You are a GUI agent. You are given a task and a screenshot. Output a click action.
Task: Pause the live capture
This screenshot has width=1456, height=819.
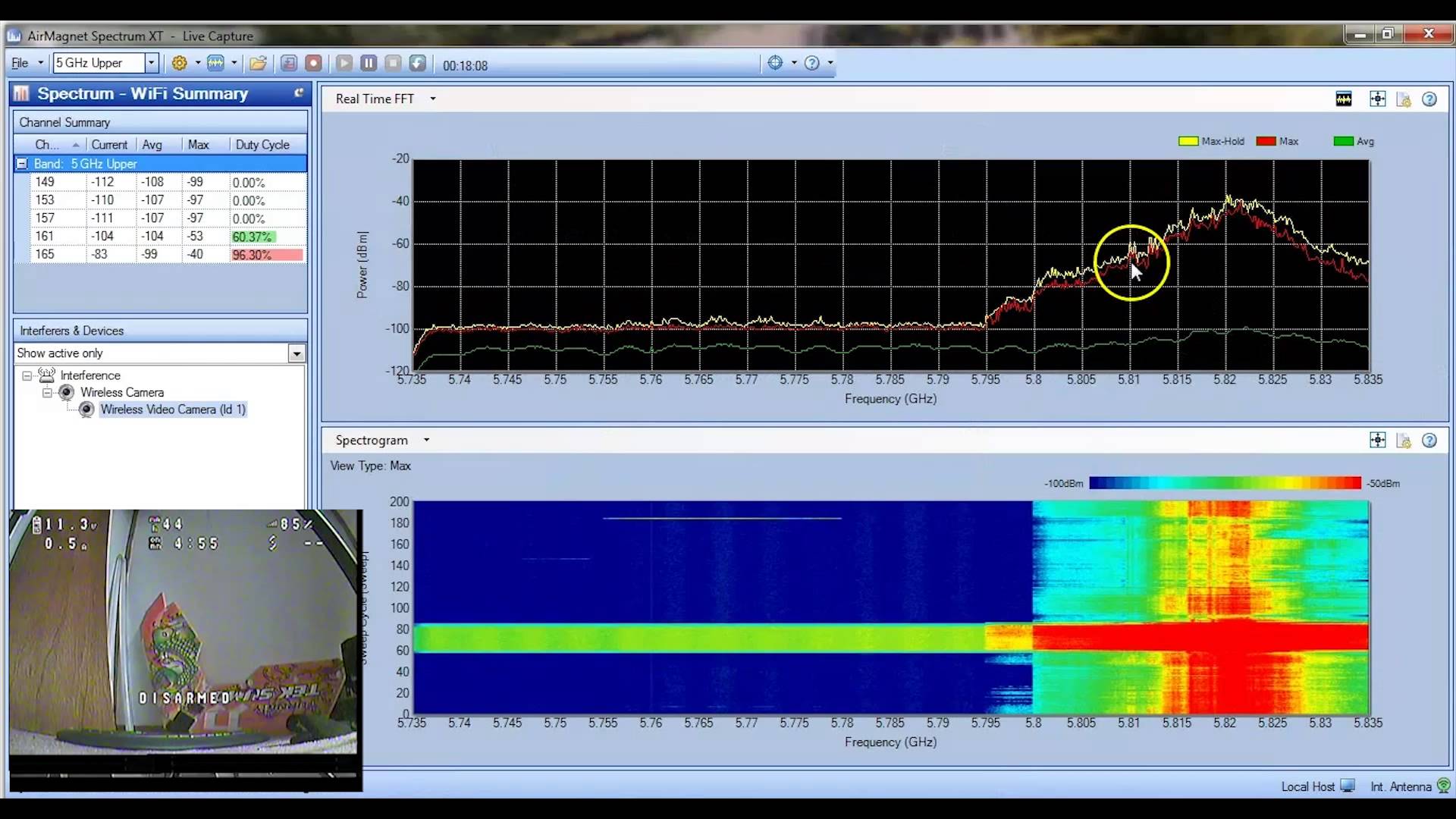tap(369, 63)
